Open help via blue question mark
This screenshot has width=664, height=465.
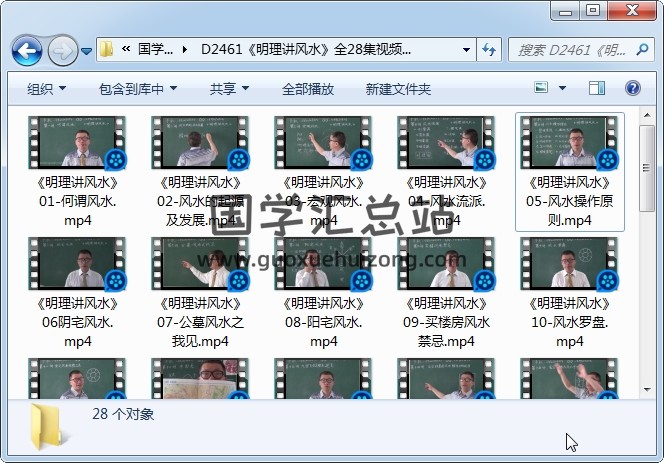632,89
